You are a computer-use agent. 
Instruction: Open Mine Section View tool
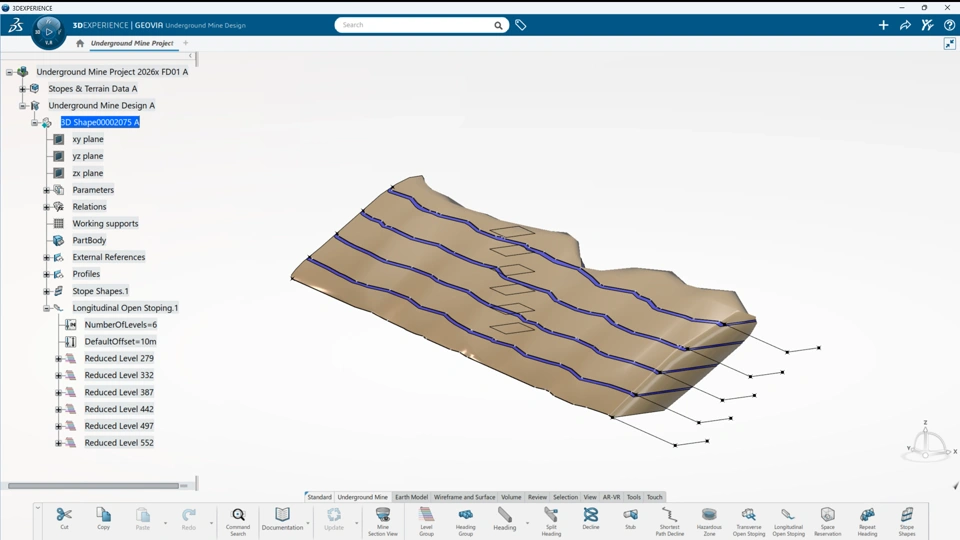click(383, 522)
